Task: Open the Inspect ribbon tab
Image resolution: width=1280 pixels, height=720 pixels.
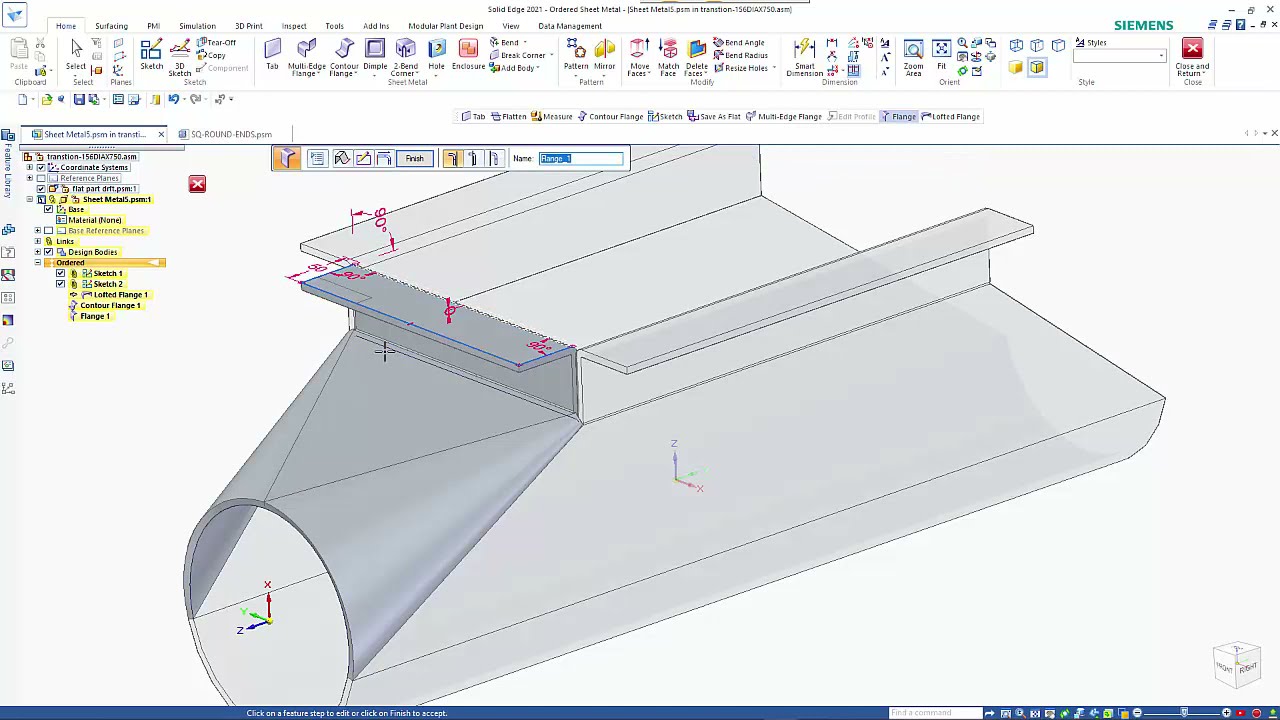Action: click(294, 26)
